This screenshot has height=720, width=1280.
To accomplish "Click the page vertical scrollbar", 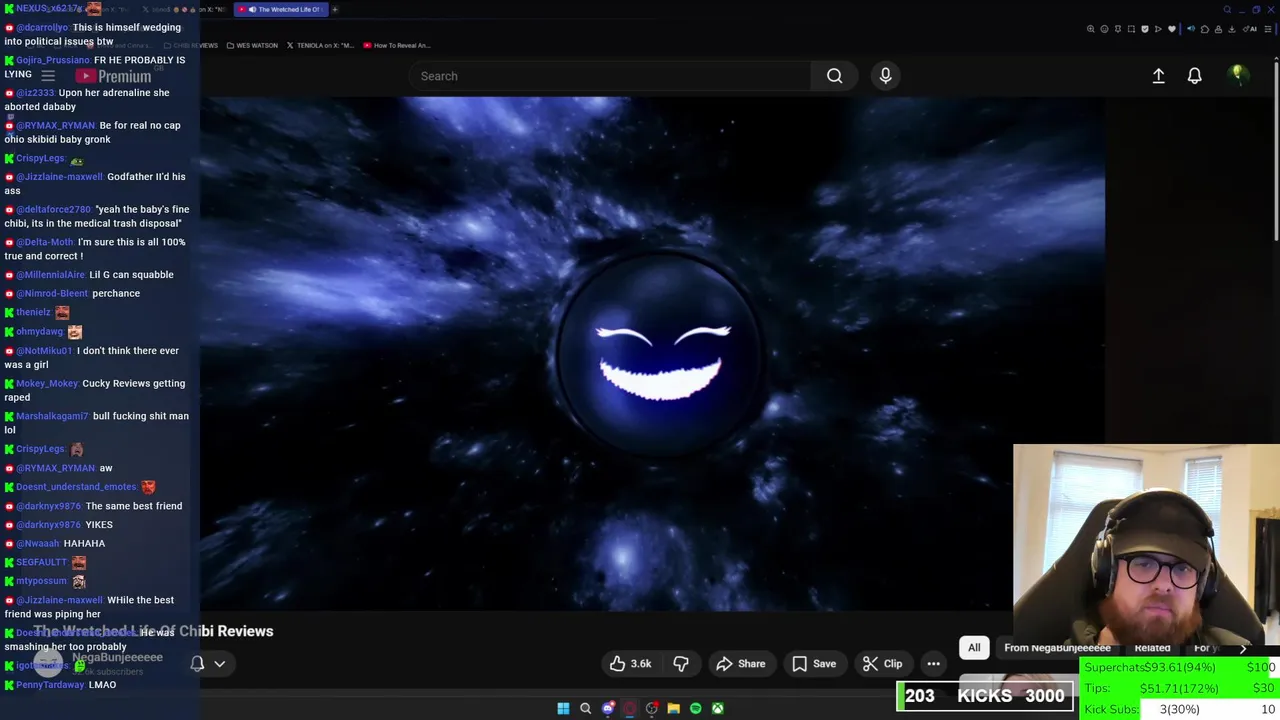I will (1275, 150).
